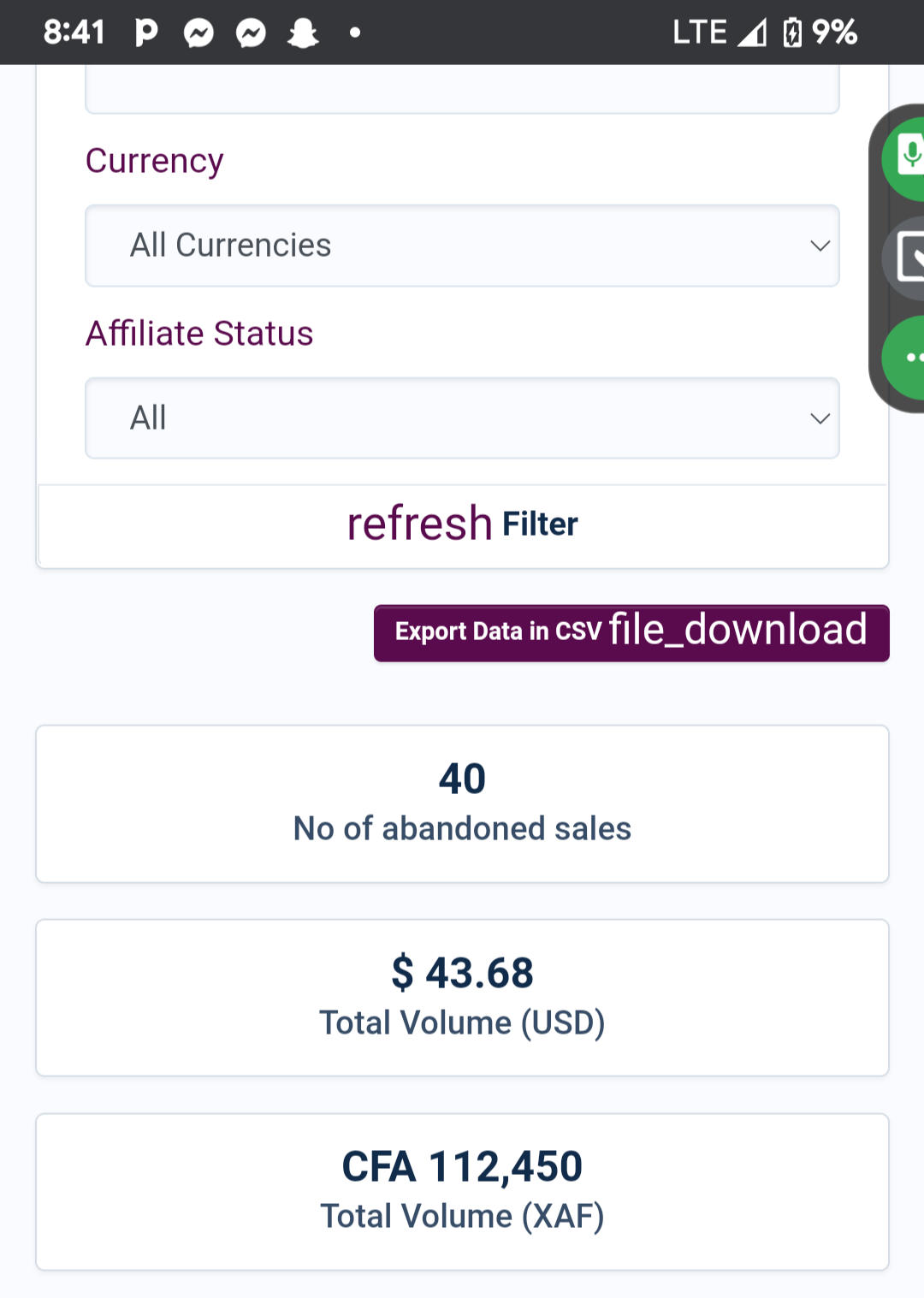924x1298 pixels.
Task: Tap the second Messenger notification icon
Action: pos(251,33)
